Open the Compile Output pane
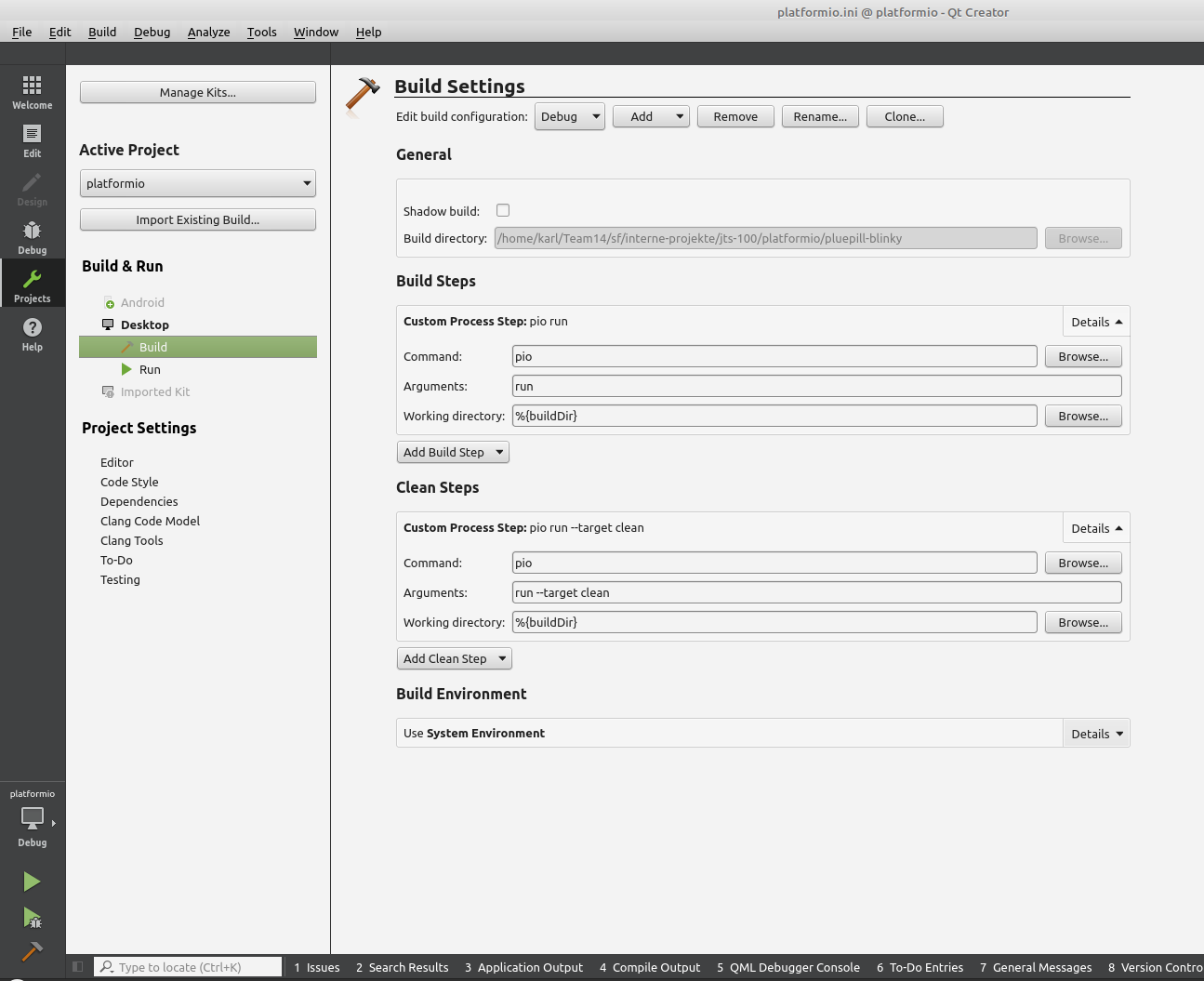Image resolution: width=1204 pixels, height=981 pixels. [x=650, y=967]
